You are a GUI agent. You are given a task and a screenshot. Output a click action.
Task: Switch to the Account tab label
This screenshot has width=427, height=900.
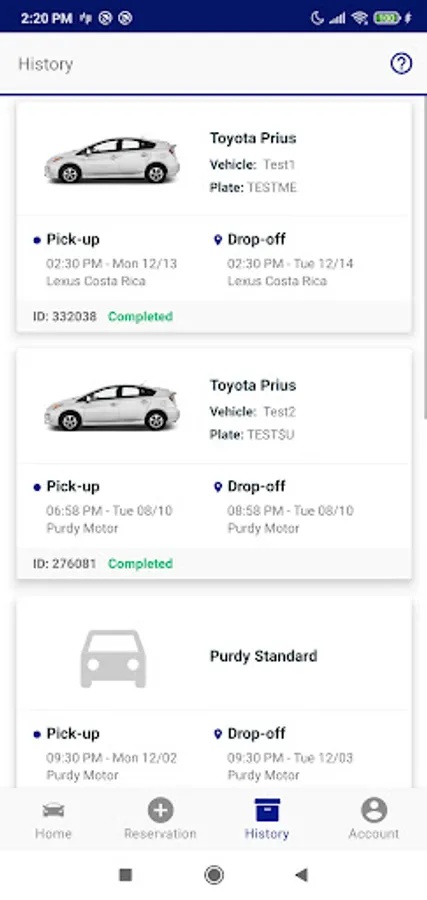(x=374, y=833)
